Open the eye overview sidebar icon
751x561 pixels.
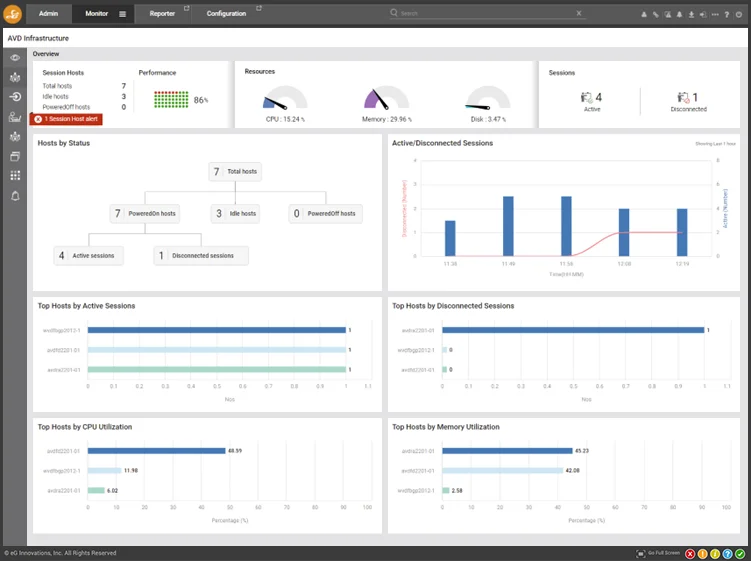pyautogui.click(x=15, y=57)
